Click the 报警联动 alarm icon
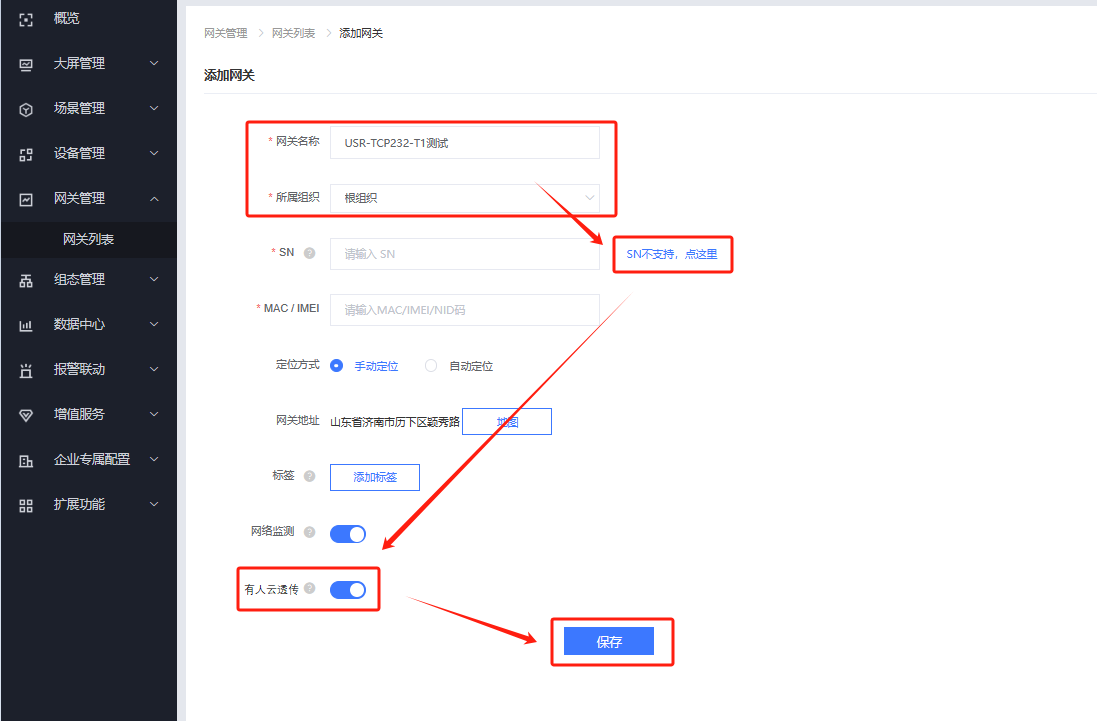The width and height of the screenshot is (1097, 721). 27,370
